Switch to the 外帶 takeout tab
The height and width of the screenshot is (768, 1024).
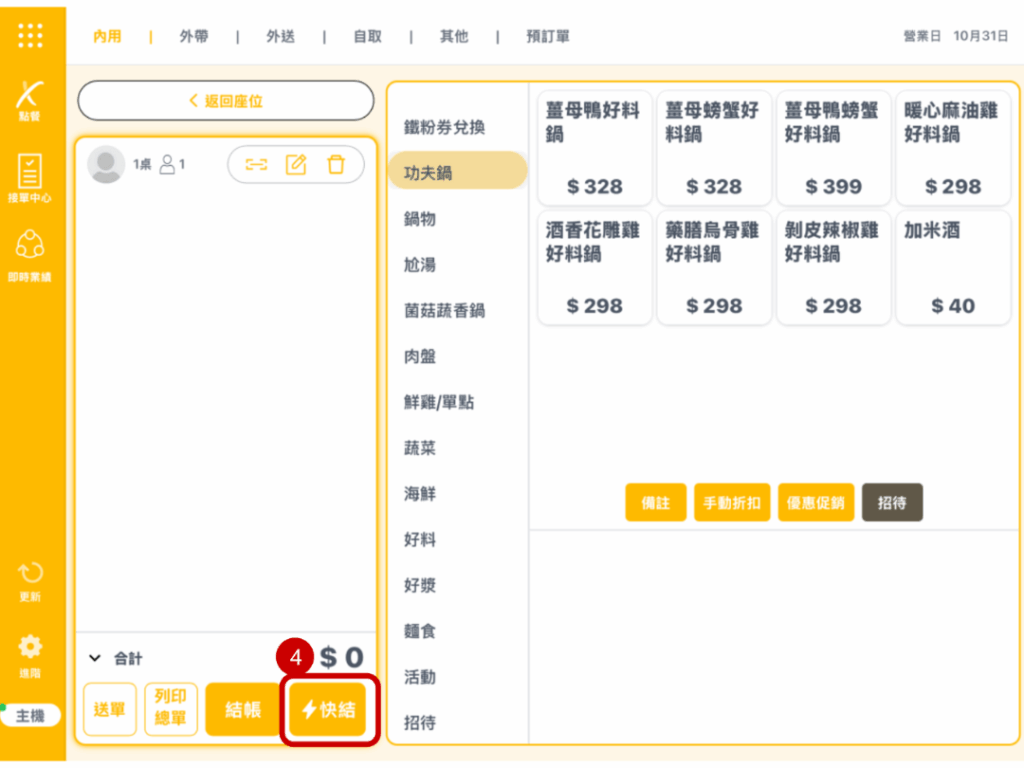point(194,36)
